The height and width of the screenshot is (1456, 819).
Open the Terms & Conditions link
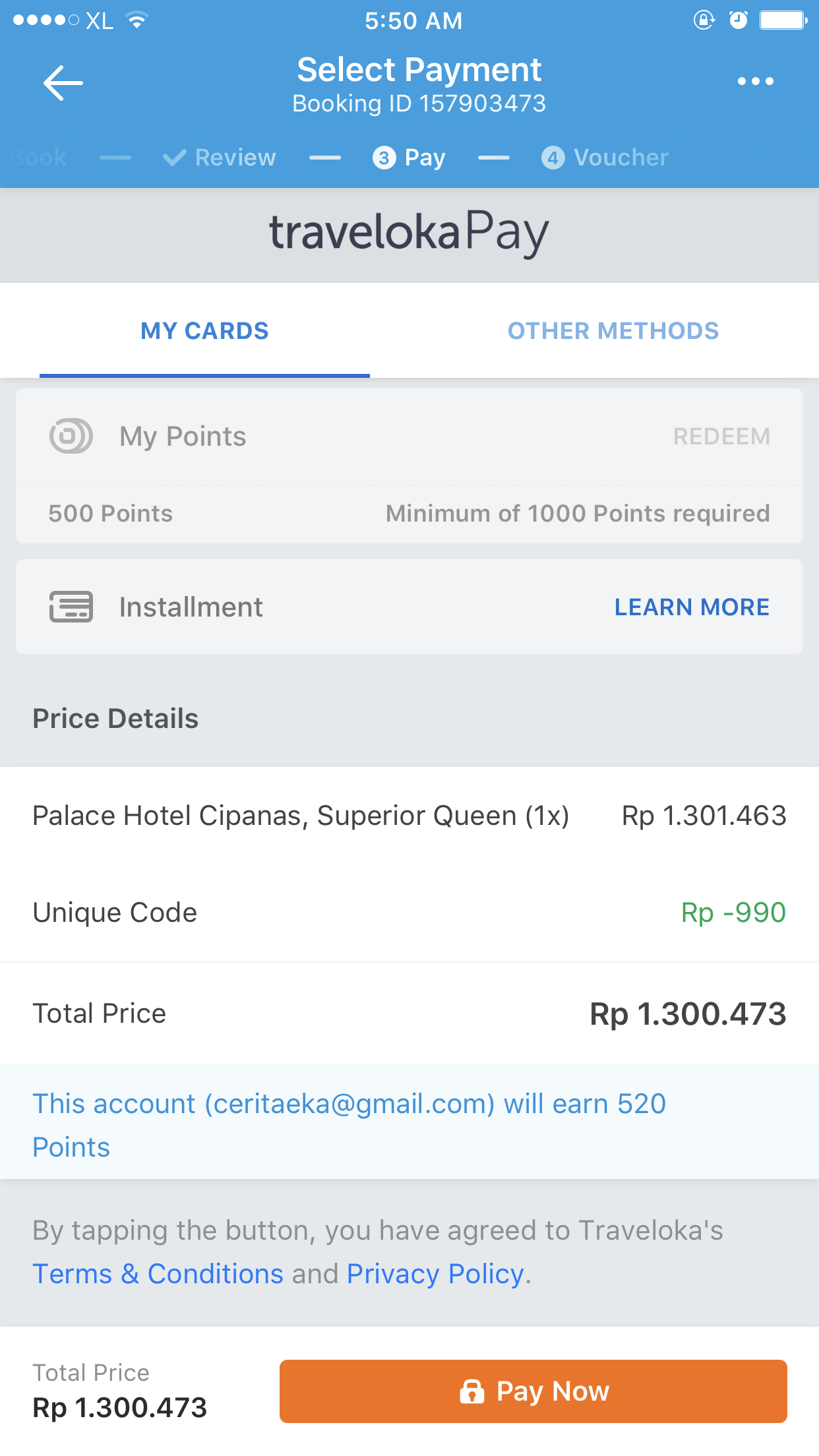pos(158,1274)
